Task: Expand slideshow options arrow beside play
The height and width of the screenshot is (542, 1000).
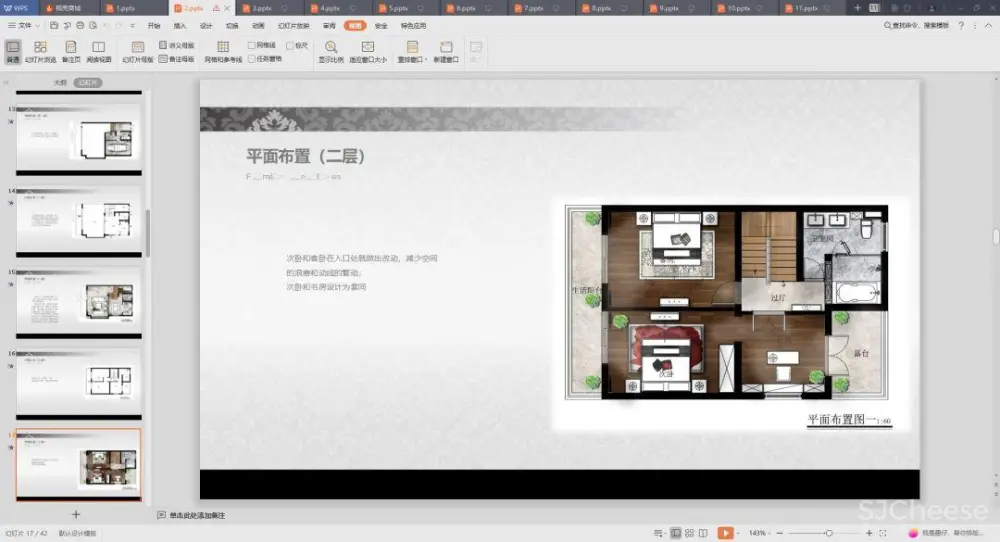Action: pyautogui.click(x=738, y=532)
